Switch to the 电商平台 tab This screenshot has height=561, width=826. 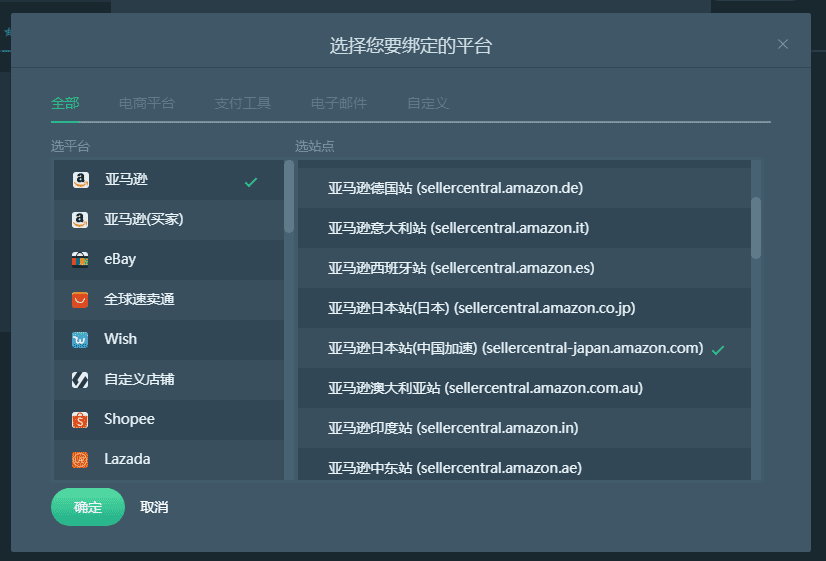pyautogui.click(x=147, y=103)
